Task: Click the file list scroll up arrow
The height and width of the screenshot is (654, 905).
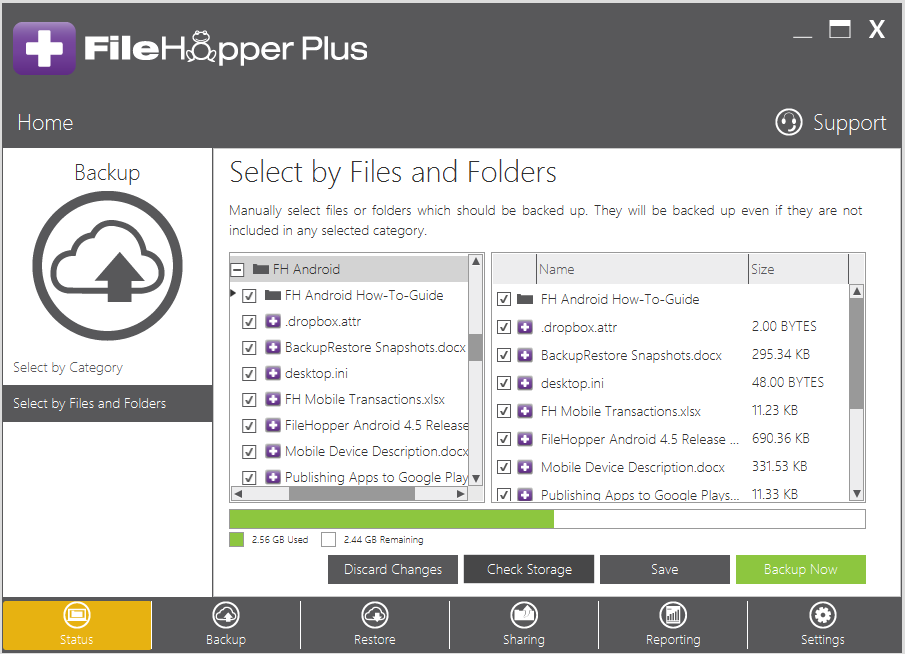Action: (x=857, y=291)
